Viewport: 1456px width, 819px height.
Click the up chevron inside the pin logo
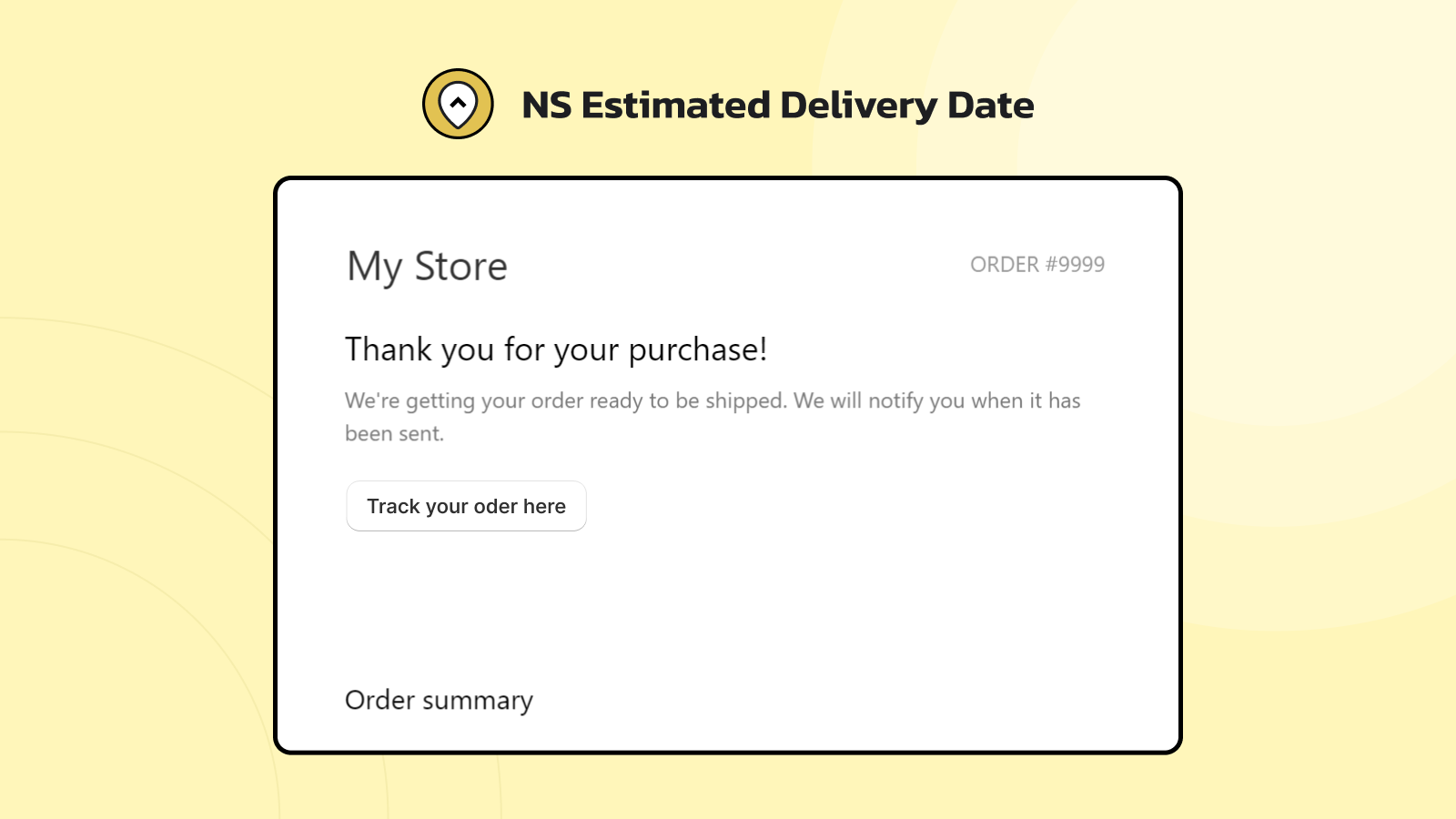tap(458, 102)
